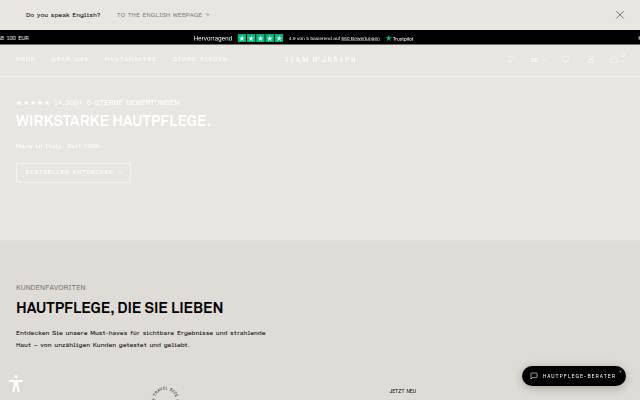Open the 860 Bewertungen reviews link
Image resolution: width=640 pixels, height=400 pixels.
click(360, 38)
